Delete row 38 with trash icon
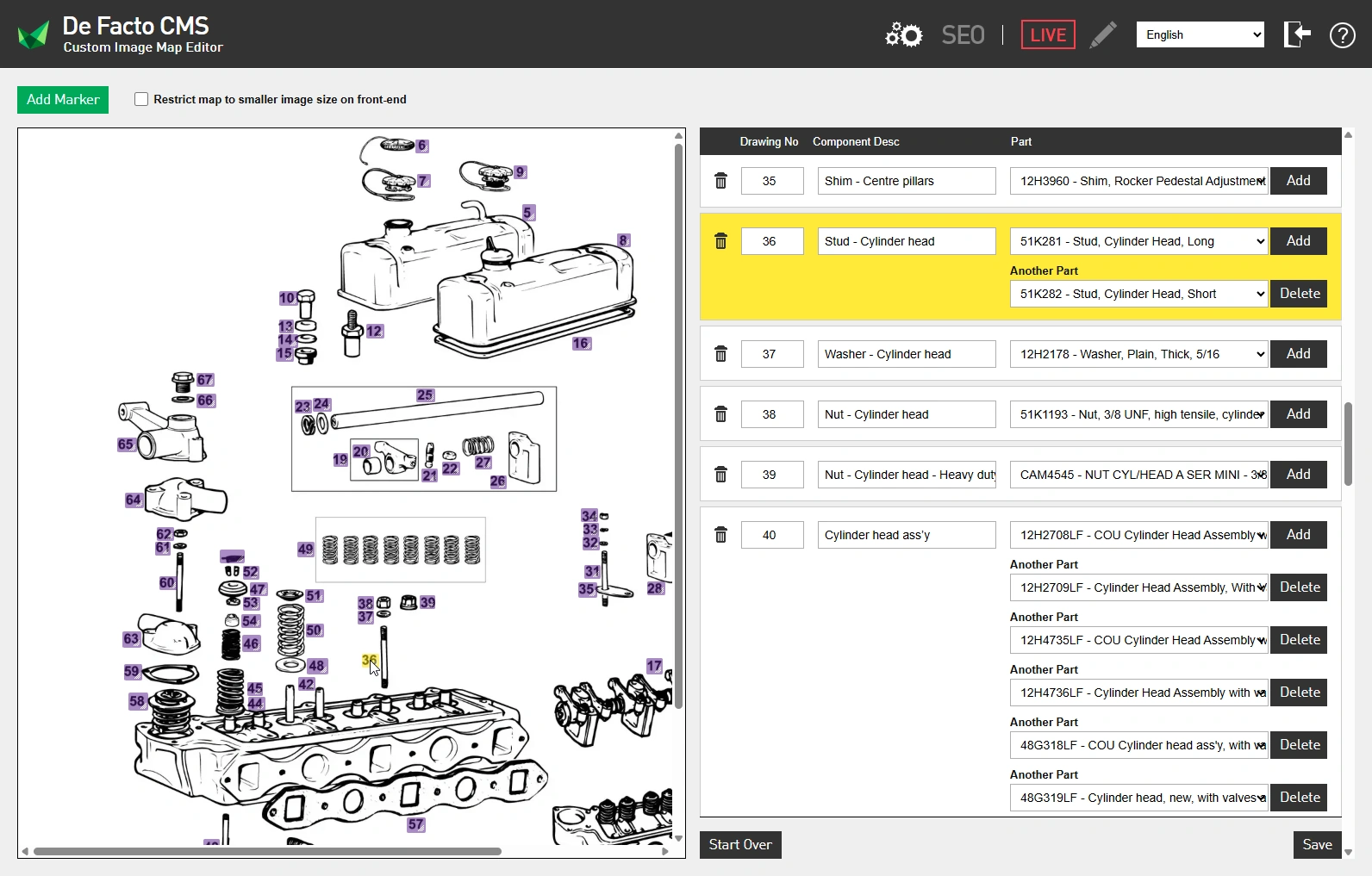 pyautogui.click(x=721, y=414)
